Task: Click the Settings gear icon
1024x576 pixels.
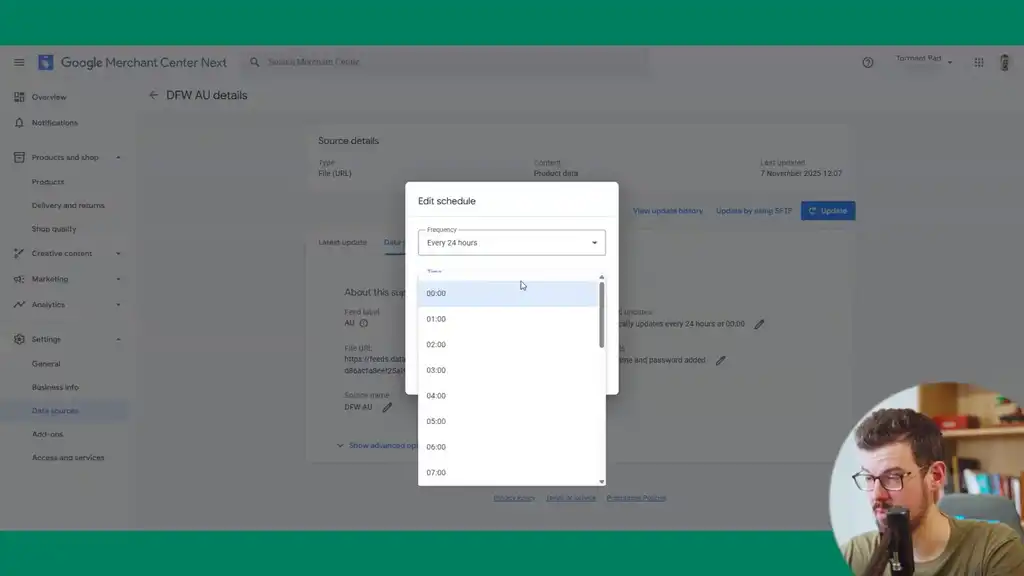Action: [x=20, y=339]
